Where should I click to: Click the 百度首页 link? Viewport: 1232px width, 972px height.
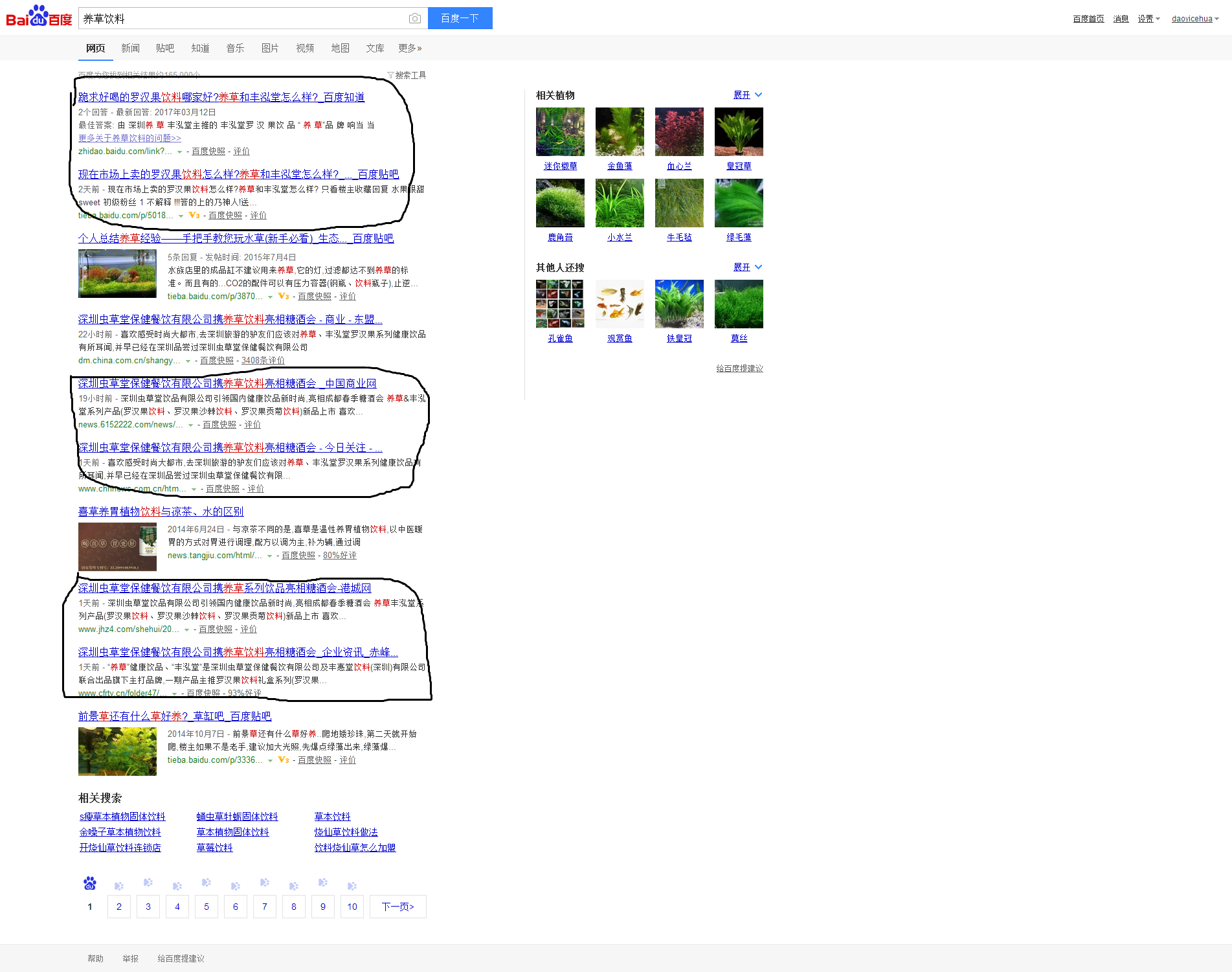1088,19
